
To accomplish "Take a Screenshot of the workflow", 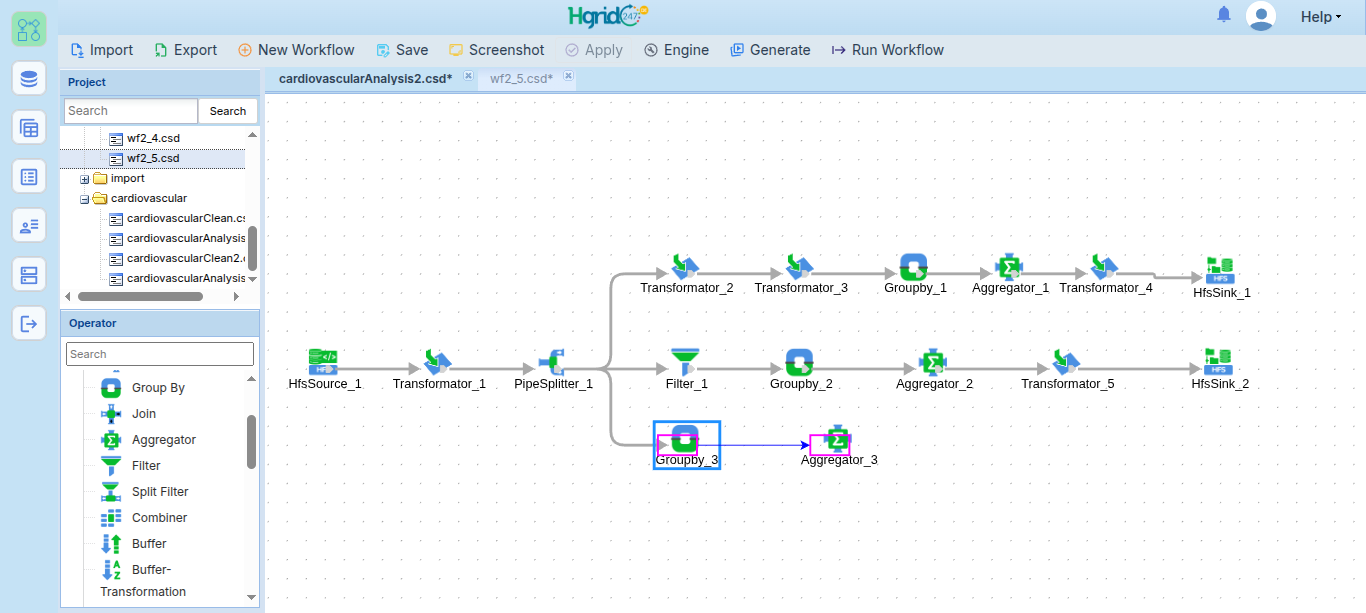I will click(x=496, y=50).
